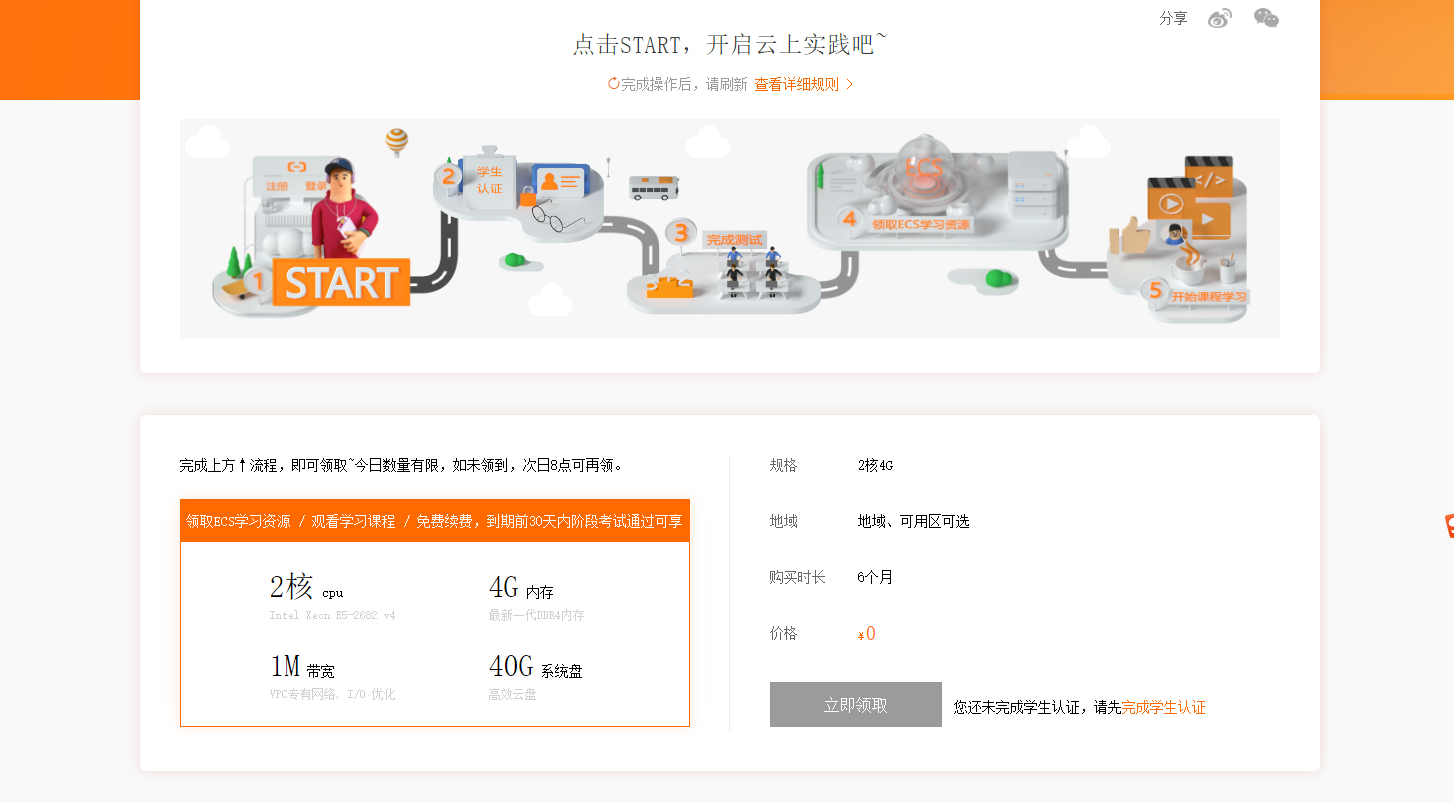Image resolution: width=1454 pixels, height=803 pixels.
Task: Click the 点击START，开启云上实践吧 heading
Action: click(x=729, y=45)
